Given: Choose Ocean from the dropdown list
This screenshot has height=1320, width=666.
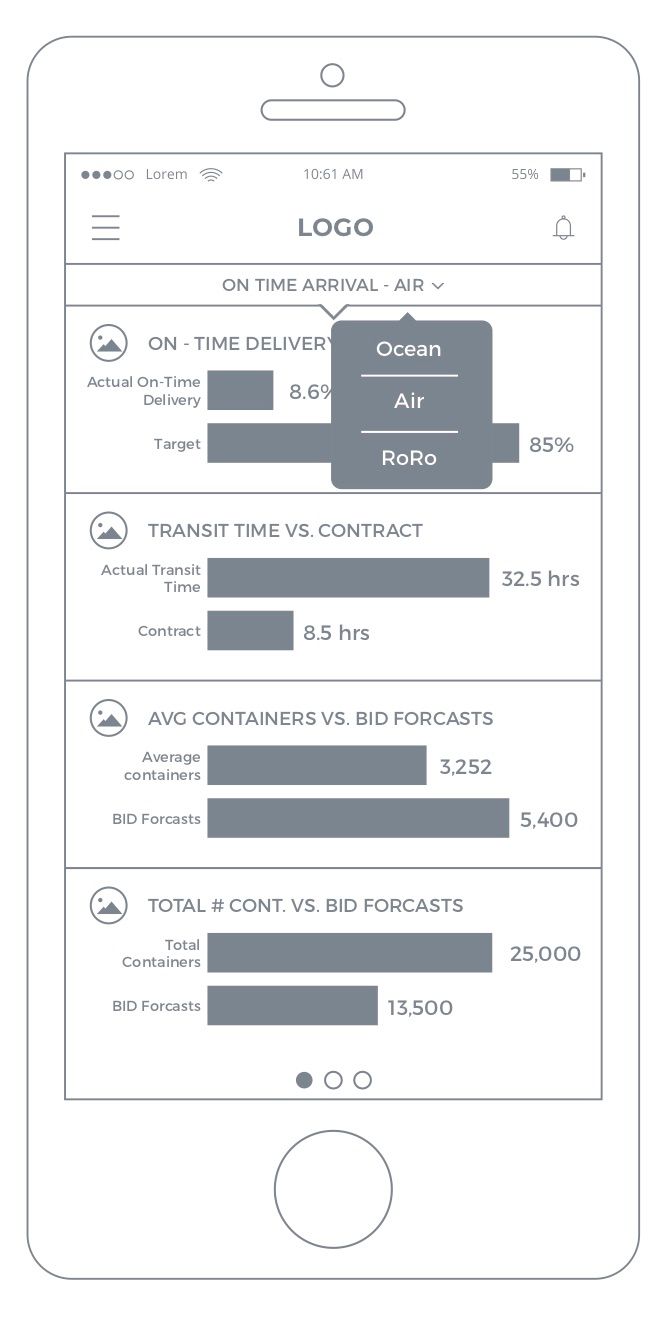Looking at the screenshot, I should (409, 349).
